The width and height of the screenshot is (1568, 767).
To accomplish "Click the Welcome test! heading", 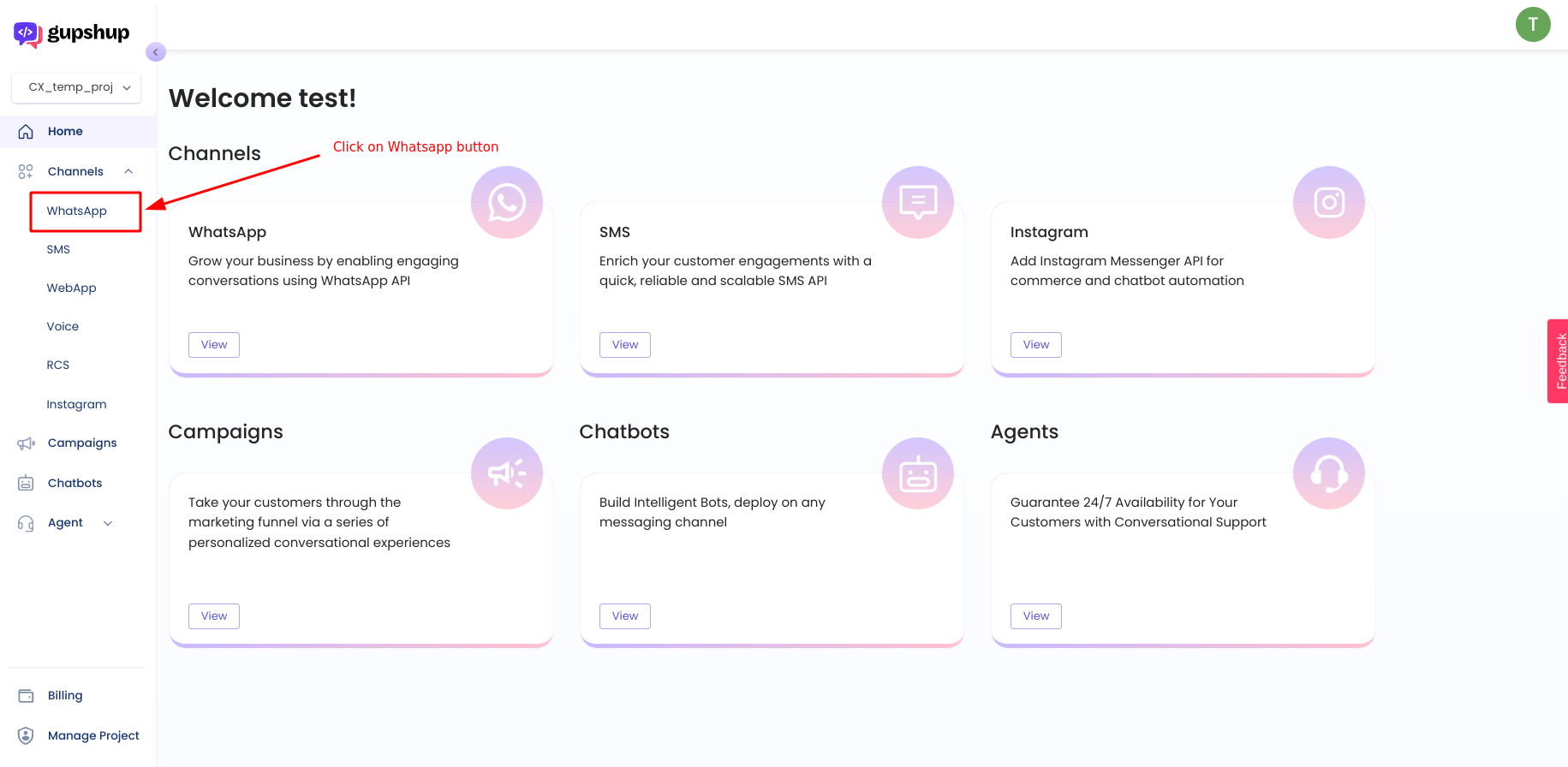I will (x=262, y=98).
